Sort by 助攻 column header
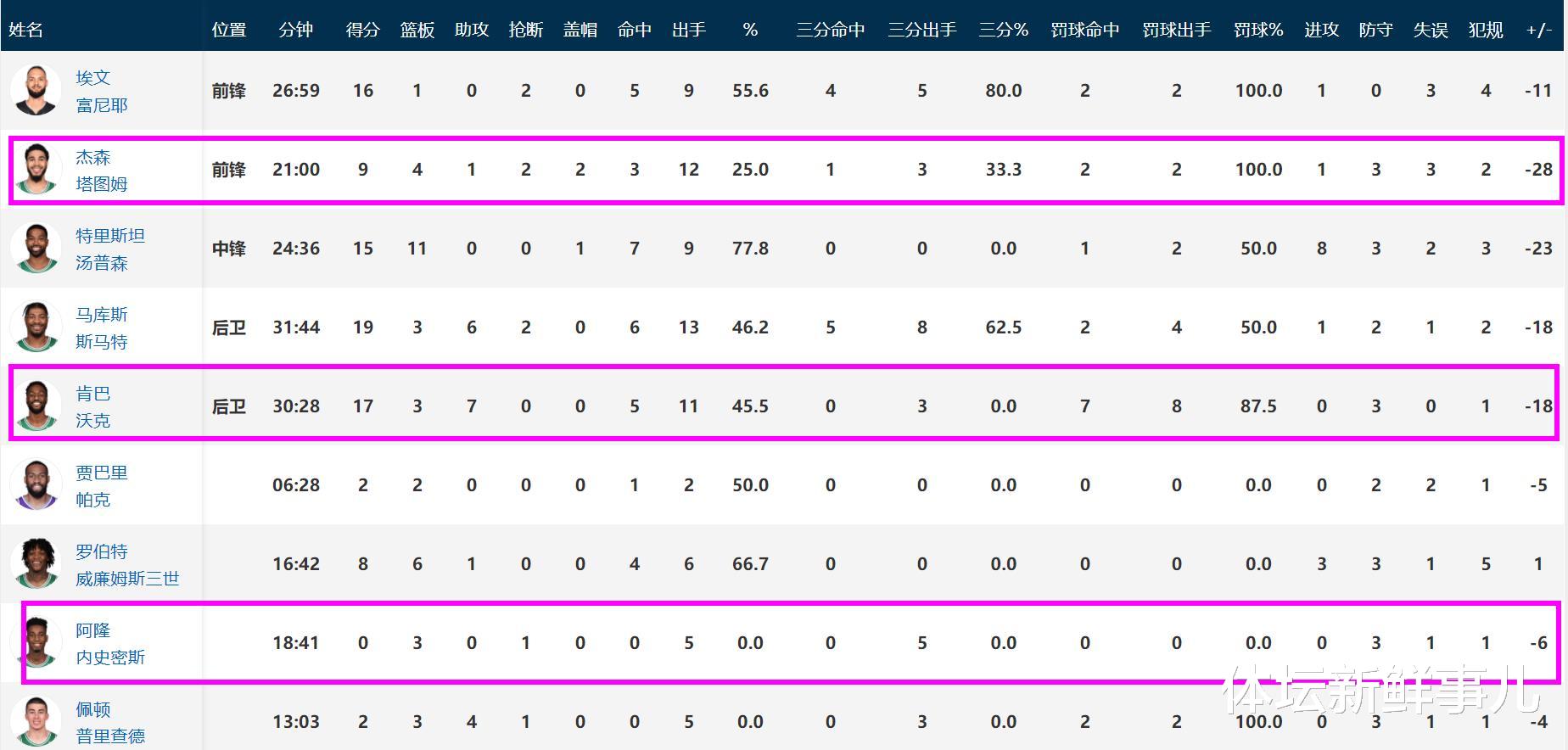This screenshot has height=750, width=1568. click(471, 30)
